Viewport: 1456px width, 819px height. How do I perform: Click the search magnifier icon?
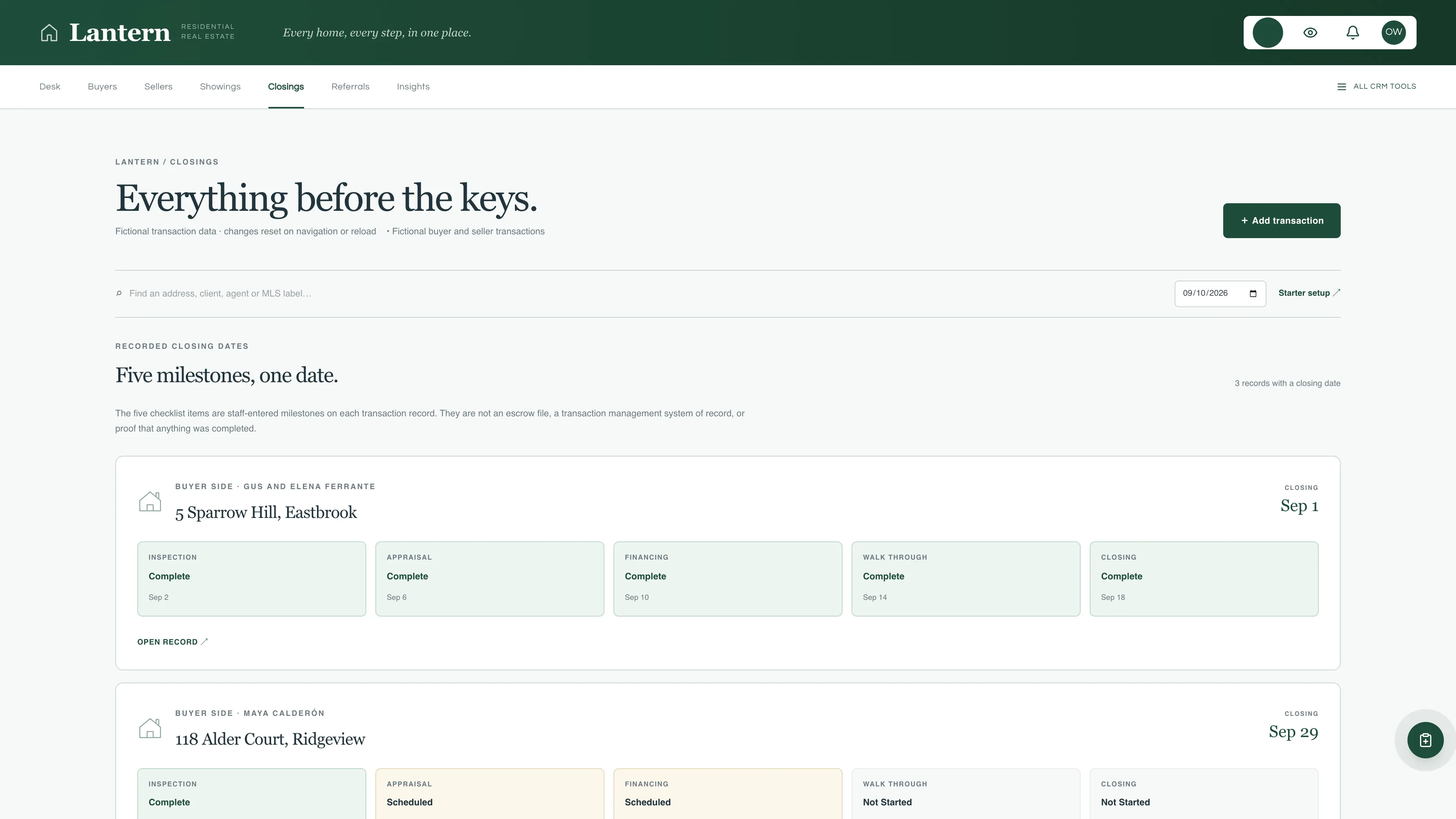tap(119, 293)
